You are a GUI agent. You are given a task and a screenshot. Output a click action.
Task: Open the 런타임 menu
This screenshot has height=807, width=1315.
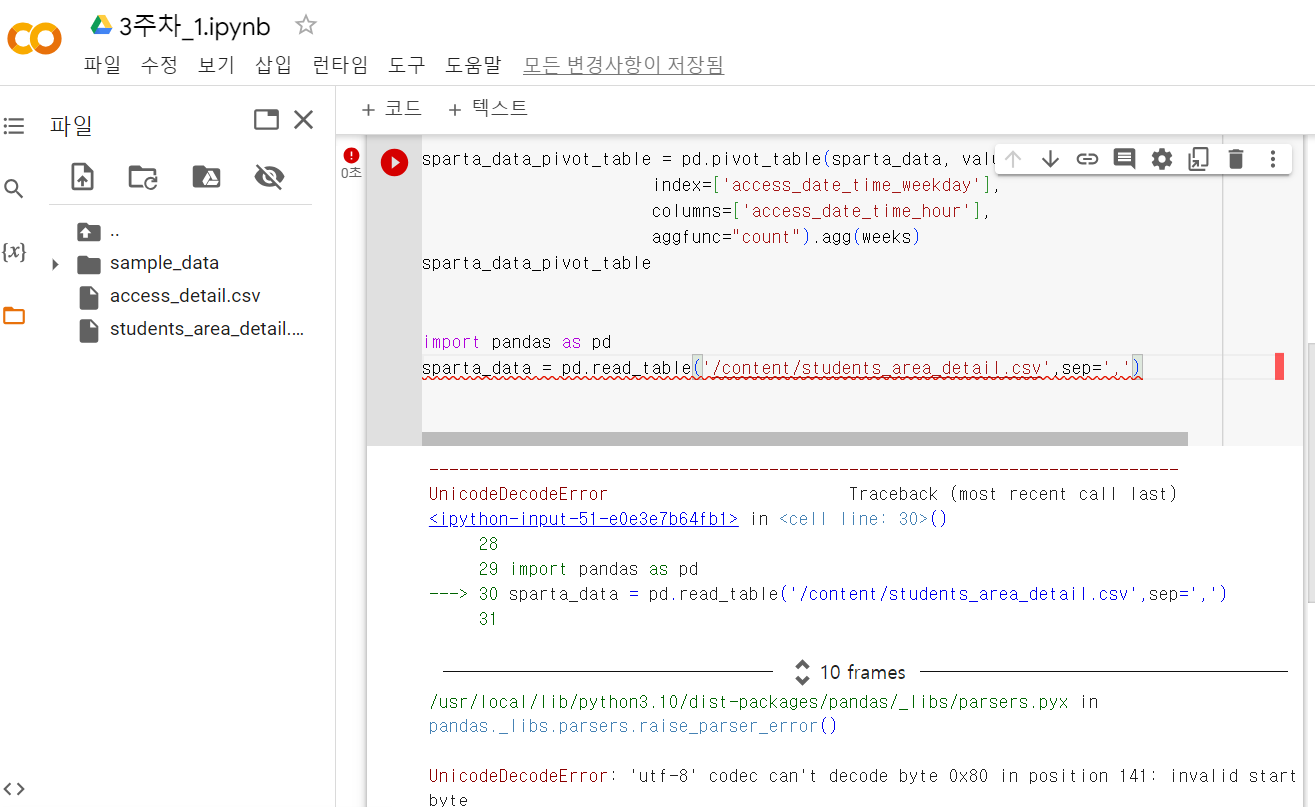click(x=340, y=65)
